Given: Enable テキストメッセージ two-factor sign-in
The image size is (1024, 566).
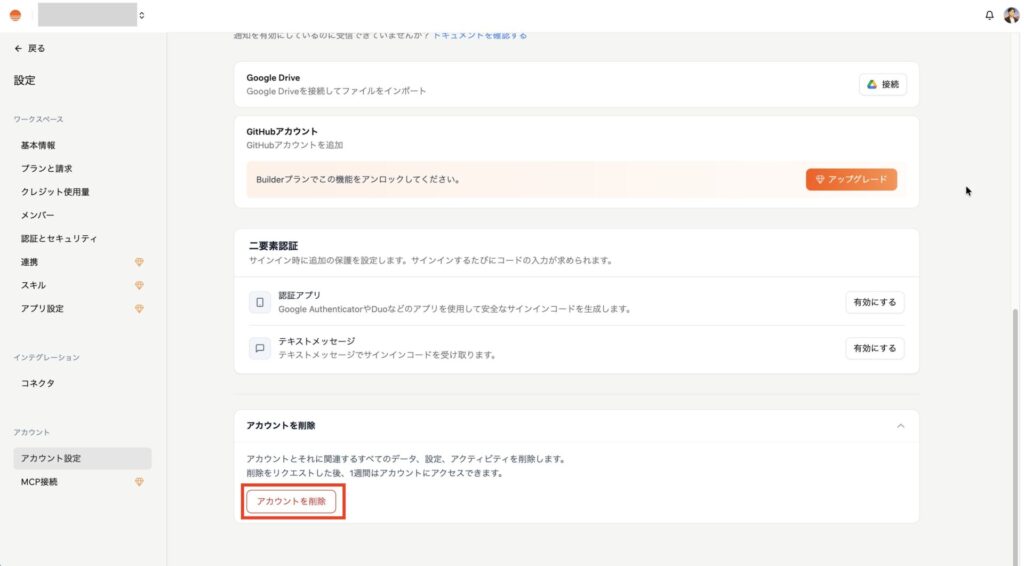Looking at the screenshot, I should (x=874, y=348).
